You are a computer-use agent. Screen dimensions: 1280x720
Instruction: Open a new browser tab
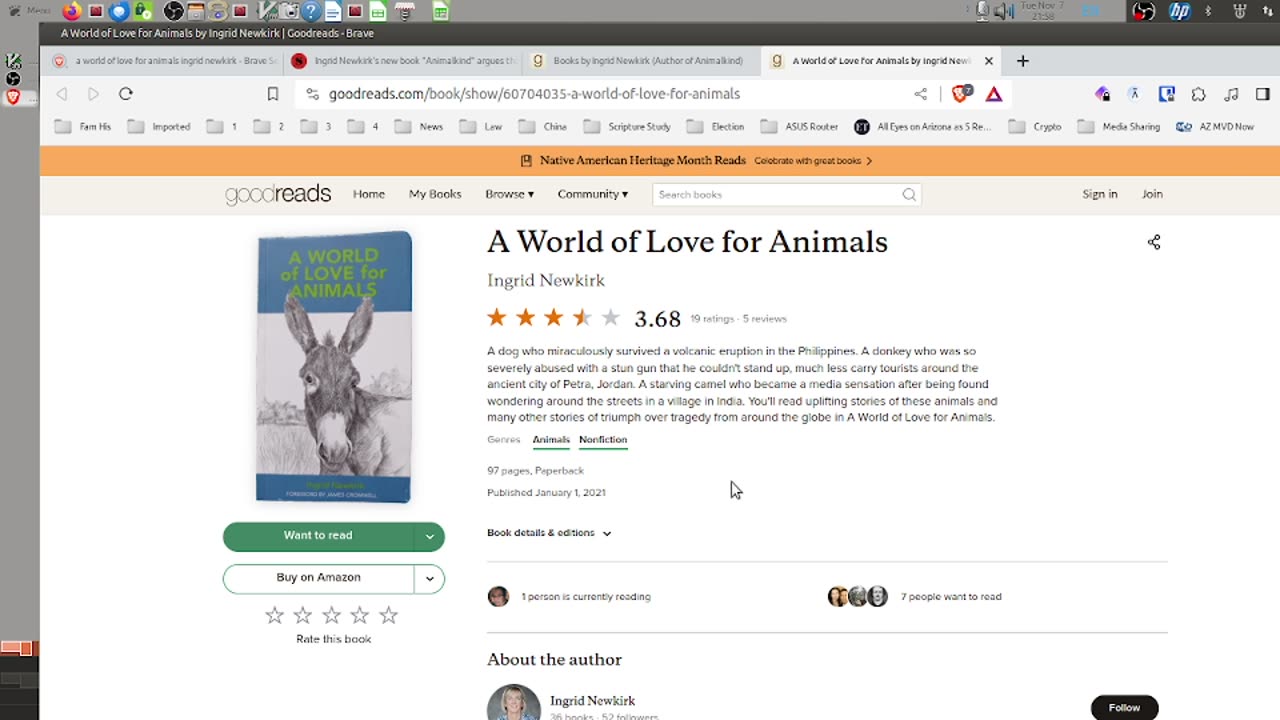coord(1022,61)
